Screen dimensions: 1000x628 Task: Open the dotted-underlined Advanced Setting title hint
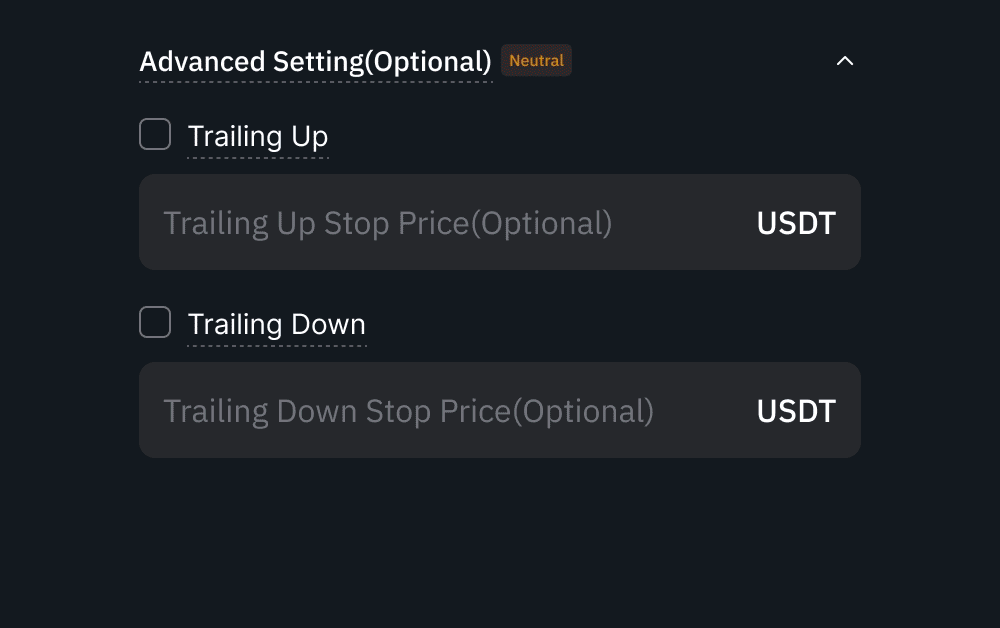pos(315,62)
